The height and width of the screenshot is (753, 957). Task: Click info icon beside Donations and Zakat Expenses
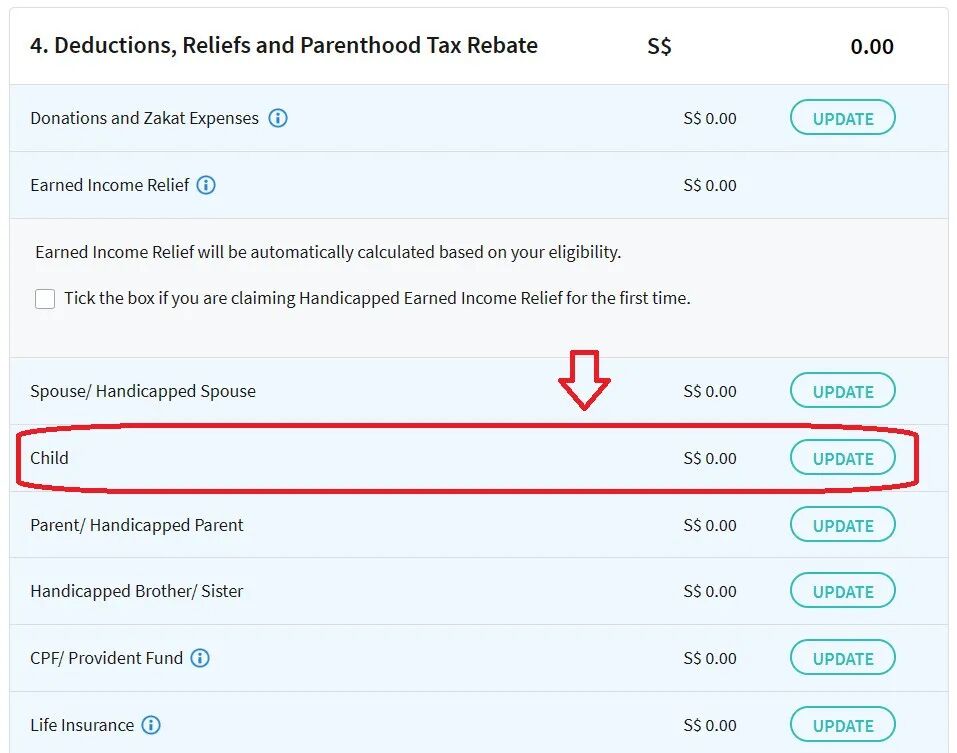pos(278,118)
